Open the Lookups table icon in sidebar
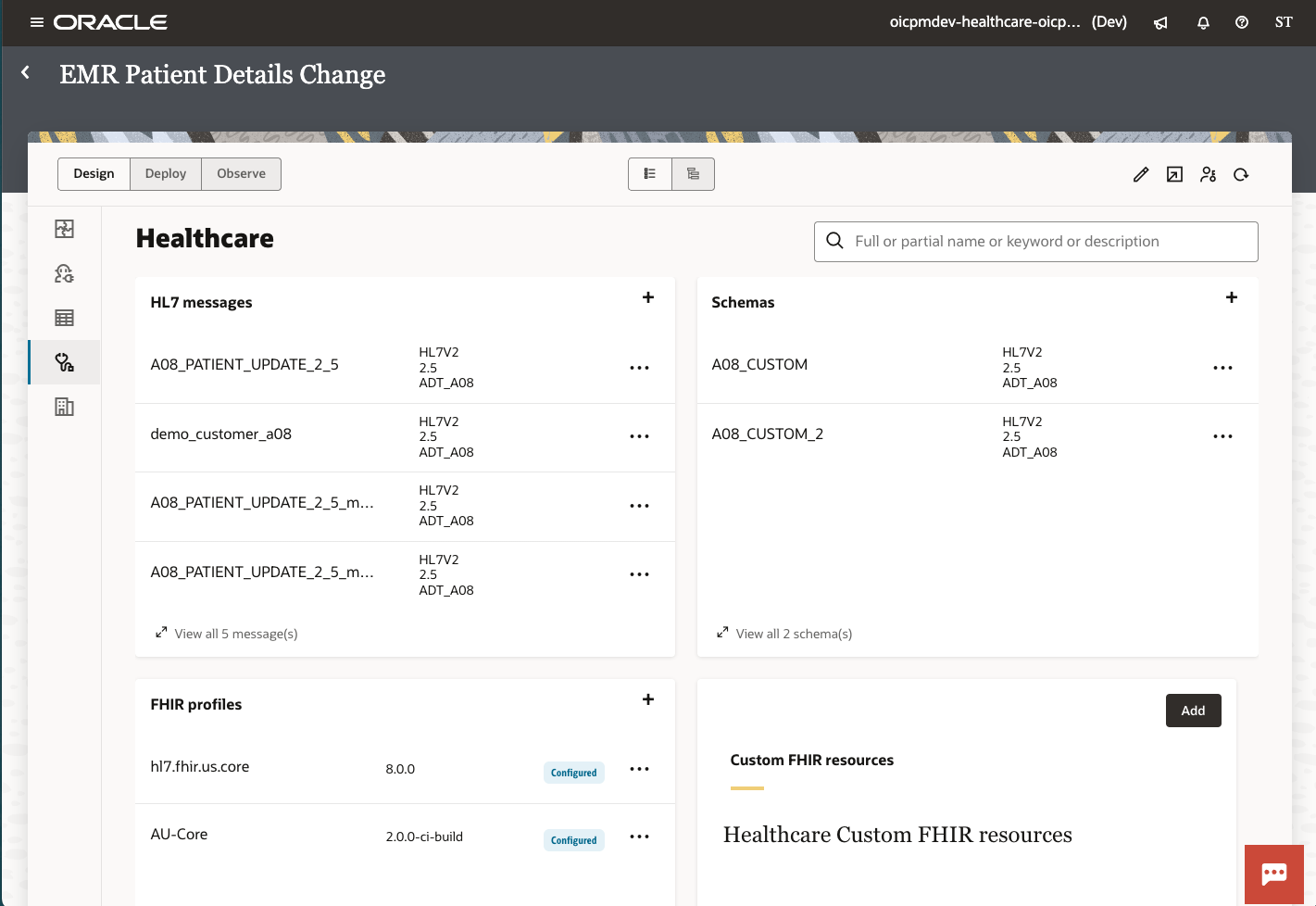Viewport: 1316px width, 906px height. [64, 317]
